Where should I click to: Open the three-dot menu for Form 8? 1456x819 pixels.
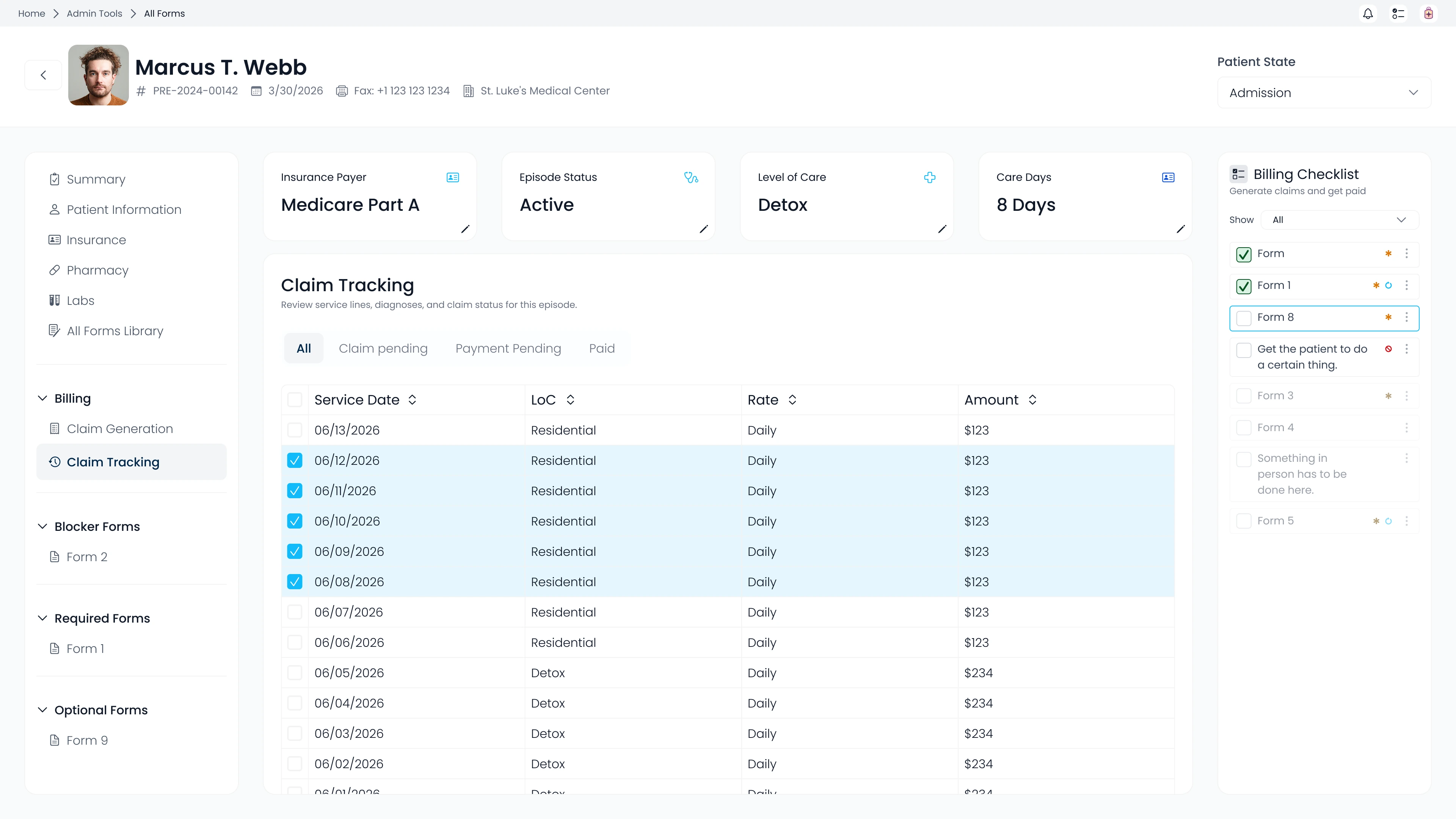(1407, 317)
